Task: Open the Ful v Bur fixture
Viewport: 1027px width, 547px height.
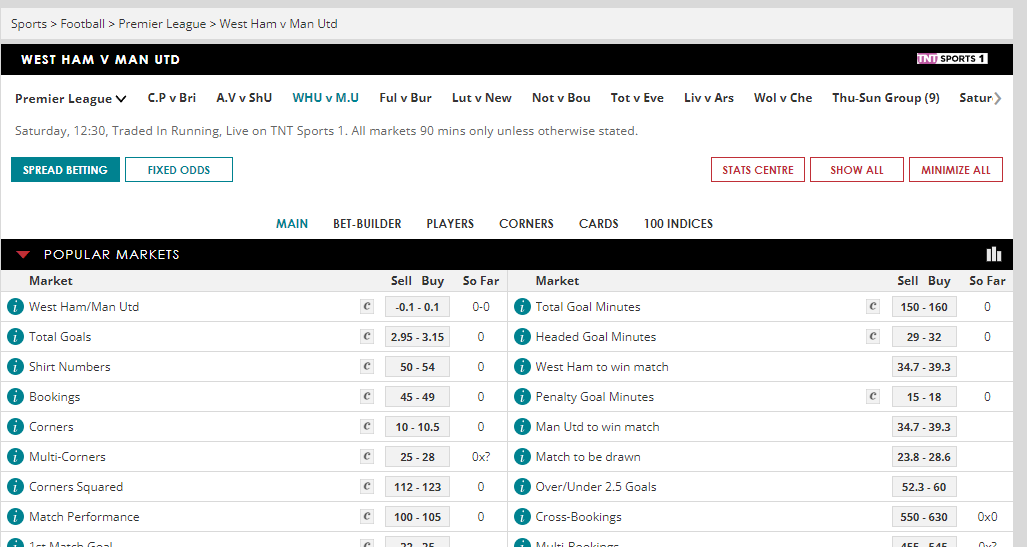Action: coord(405,98)
